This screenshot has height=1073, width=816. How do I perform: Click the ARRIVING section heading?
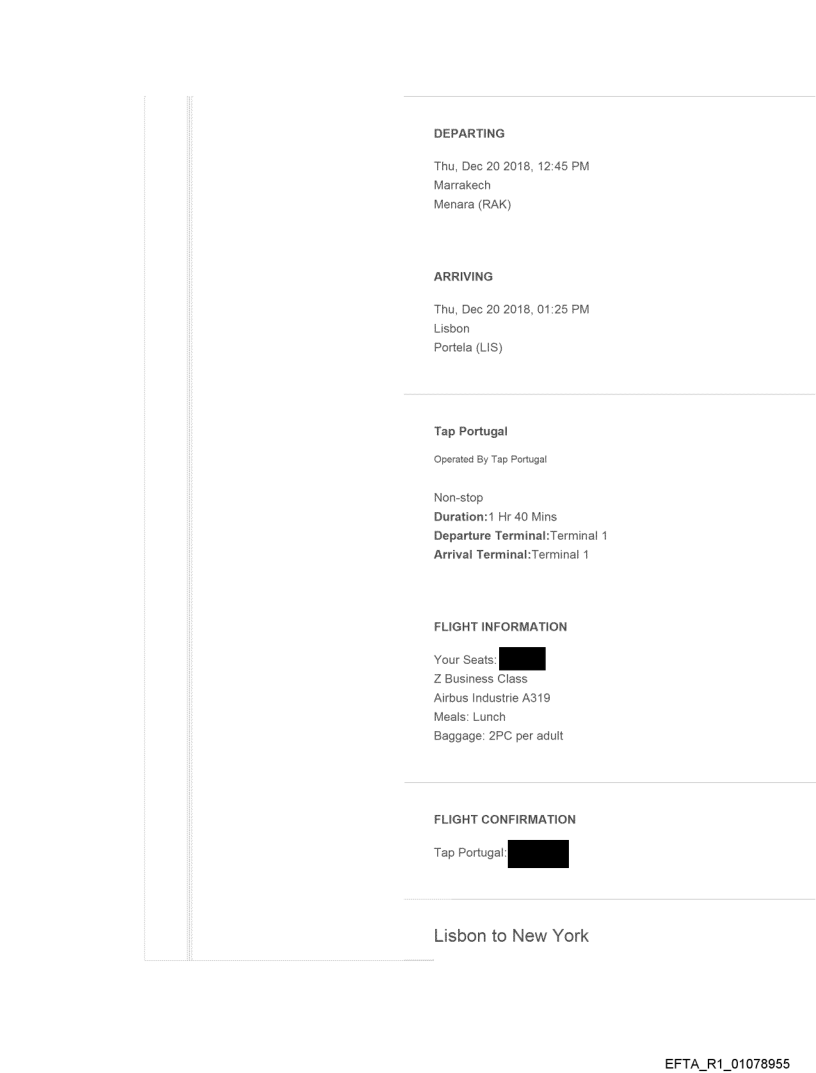(x=463, y=276)
